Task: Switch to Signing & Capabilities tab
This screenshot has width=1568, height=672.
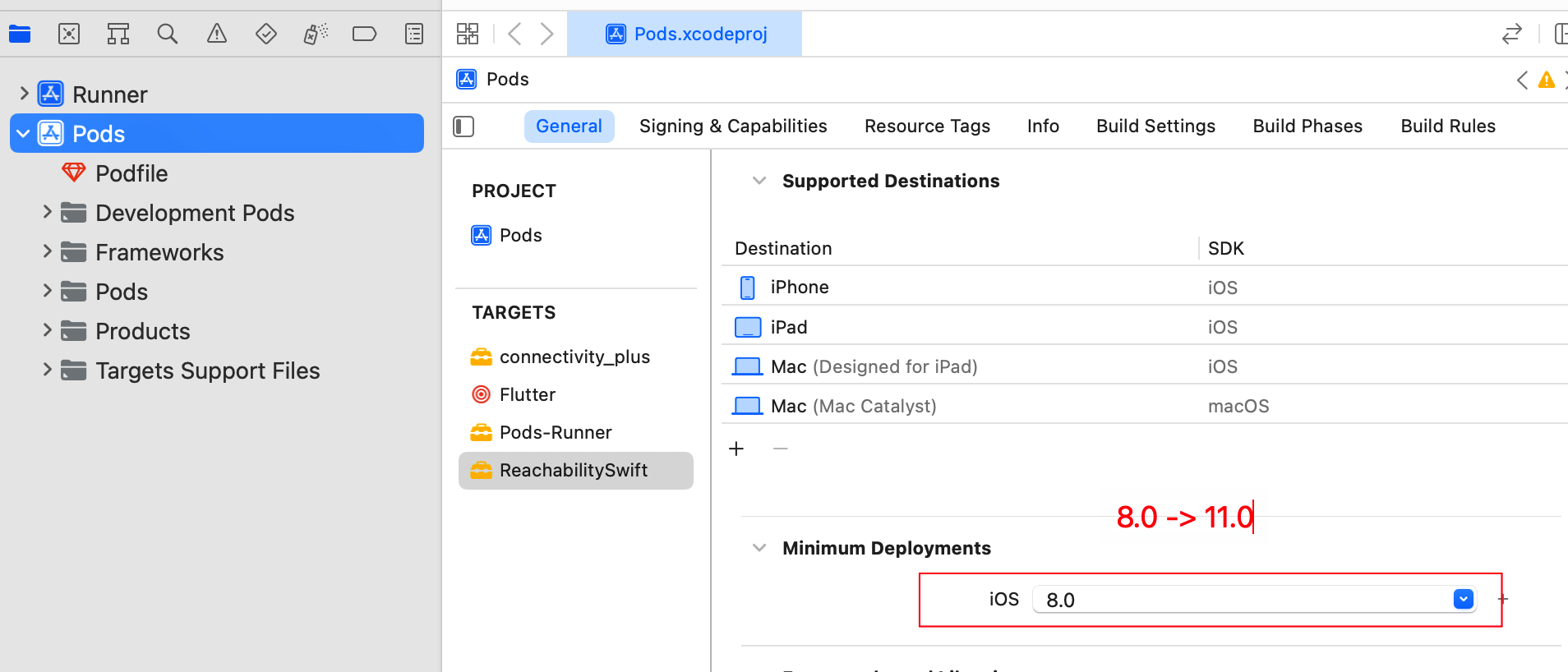Action: 733,127
